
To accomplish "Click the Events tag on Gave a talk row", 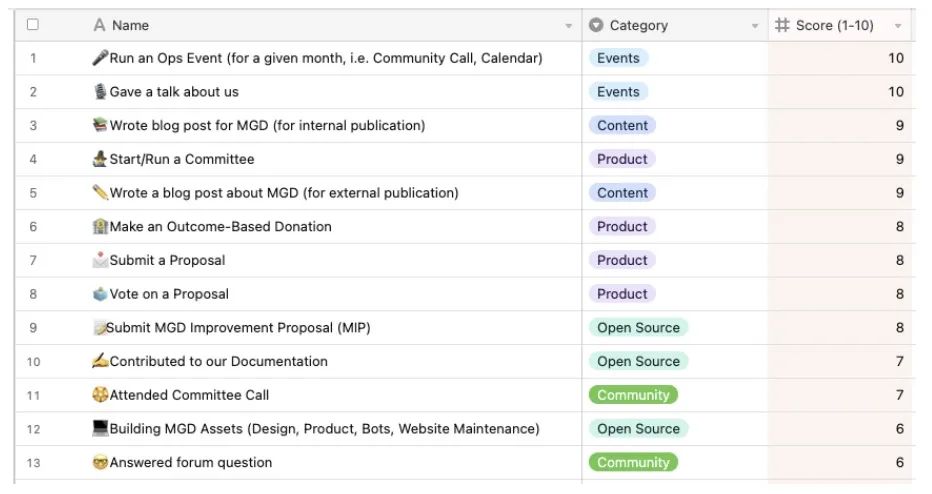I will 618,92.
